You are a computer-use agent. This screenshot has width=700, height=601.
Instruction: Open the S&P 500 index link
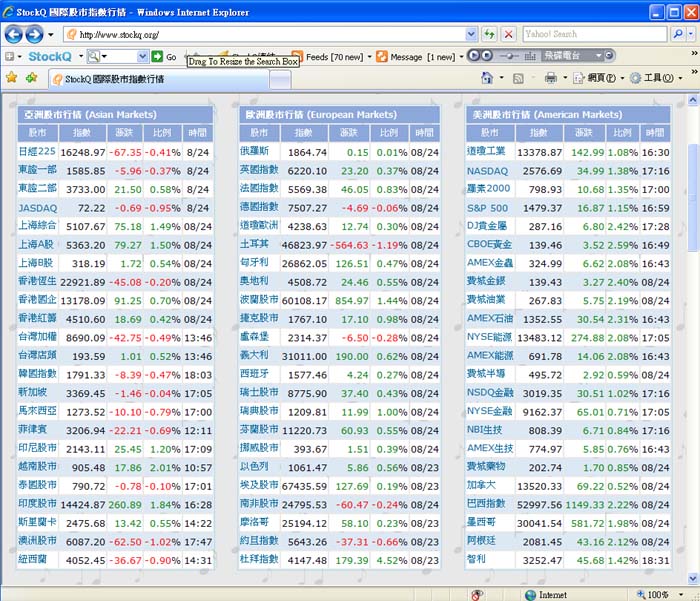click(x=488, y=208)
